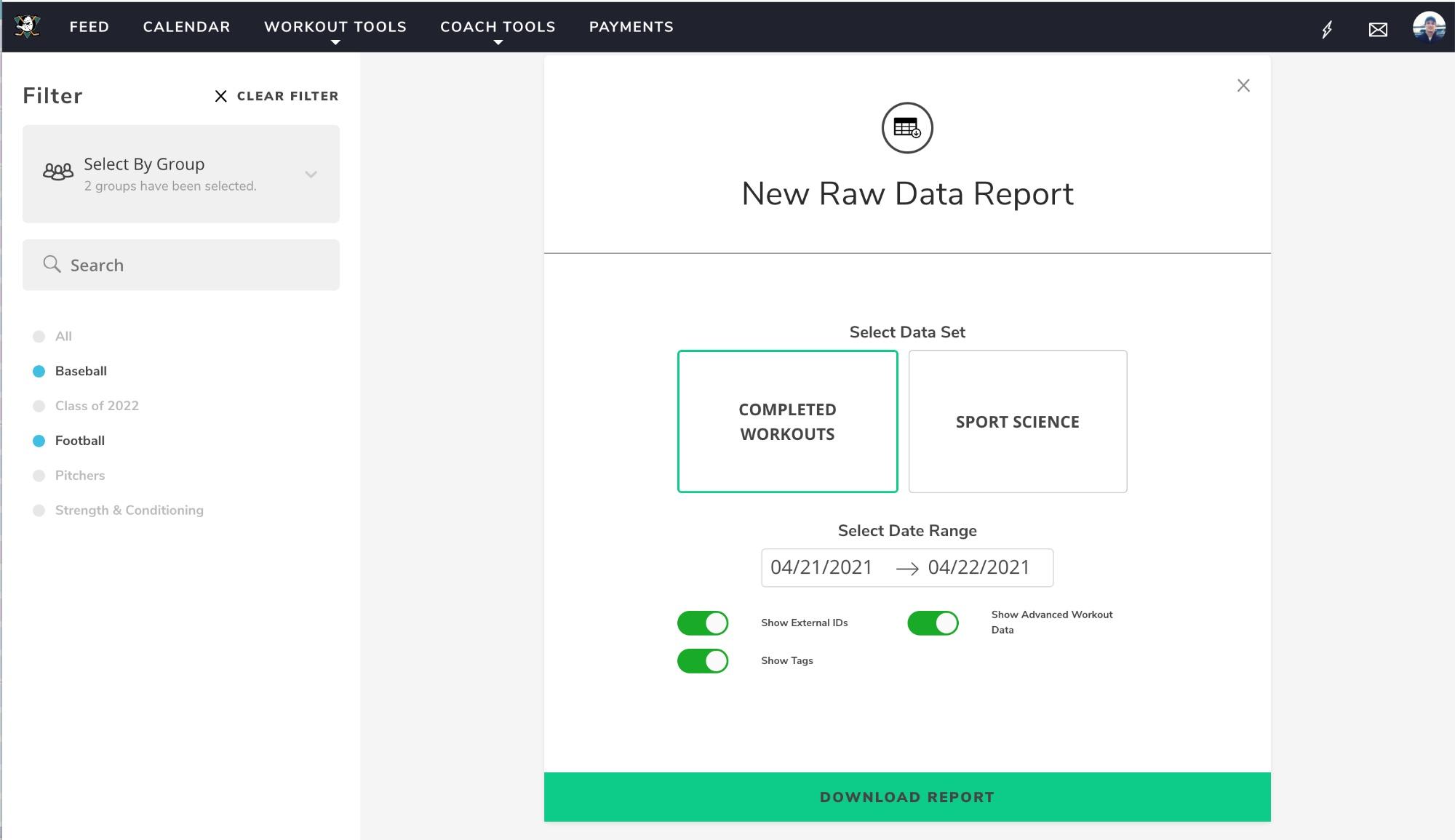Expand Coach Tools dropdown arrow

click(498, 43)
